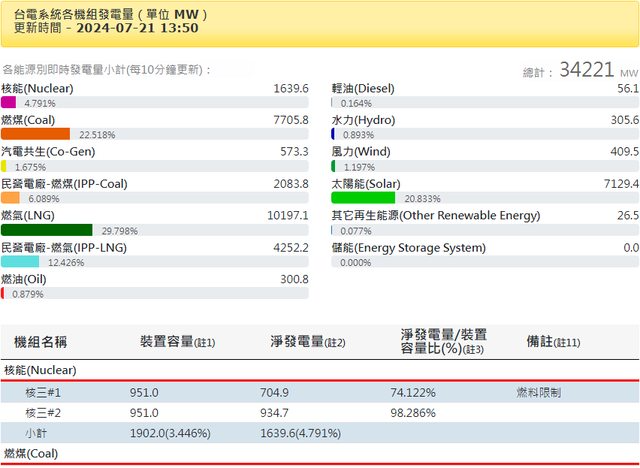The height and width of the screenshot is (468, 640).
Task: Click the orange Coal generation bar
Action: (35, 134)
